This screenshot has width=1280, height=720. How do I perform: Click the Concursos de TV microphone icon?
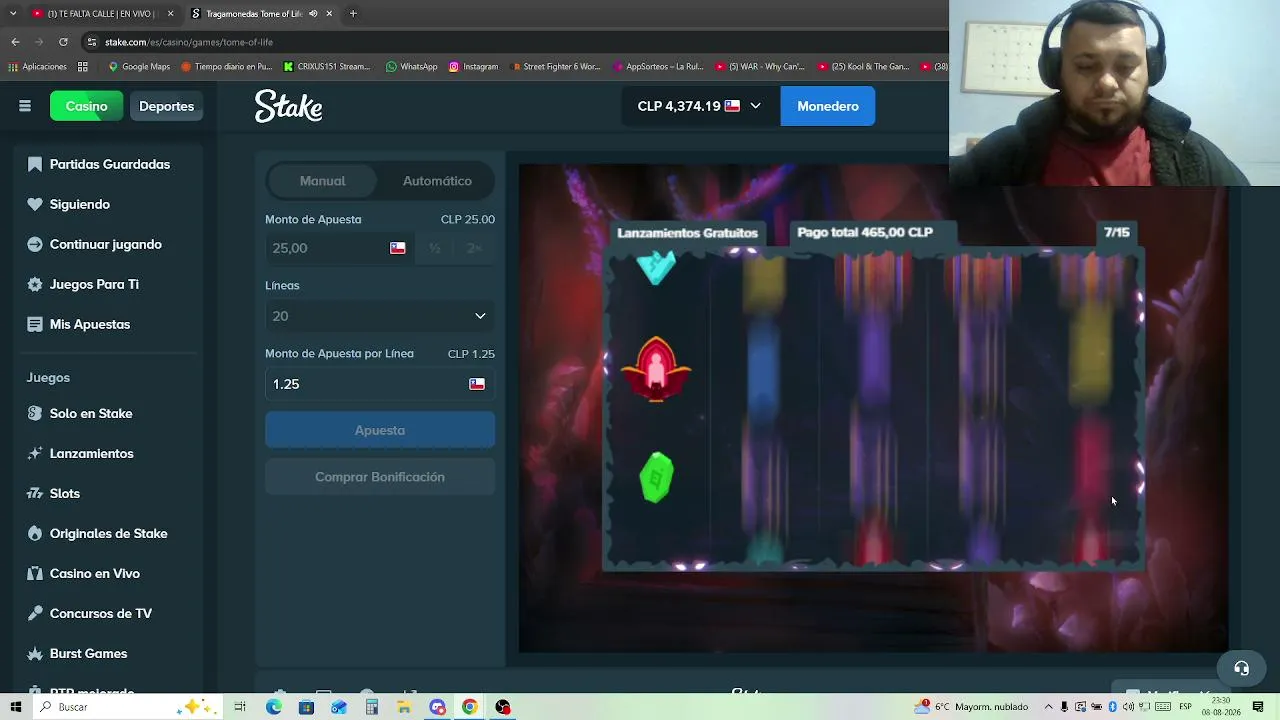click(35, 613)
